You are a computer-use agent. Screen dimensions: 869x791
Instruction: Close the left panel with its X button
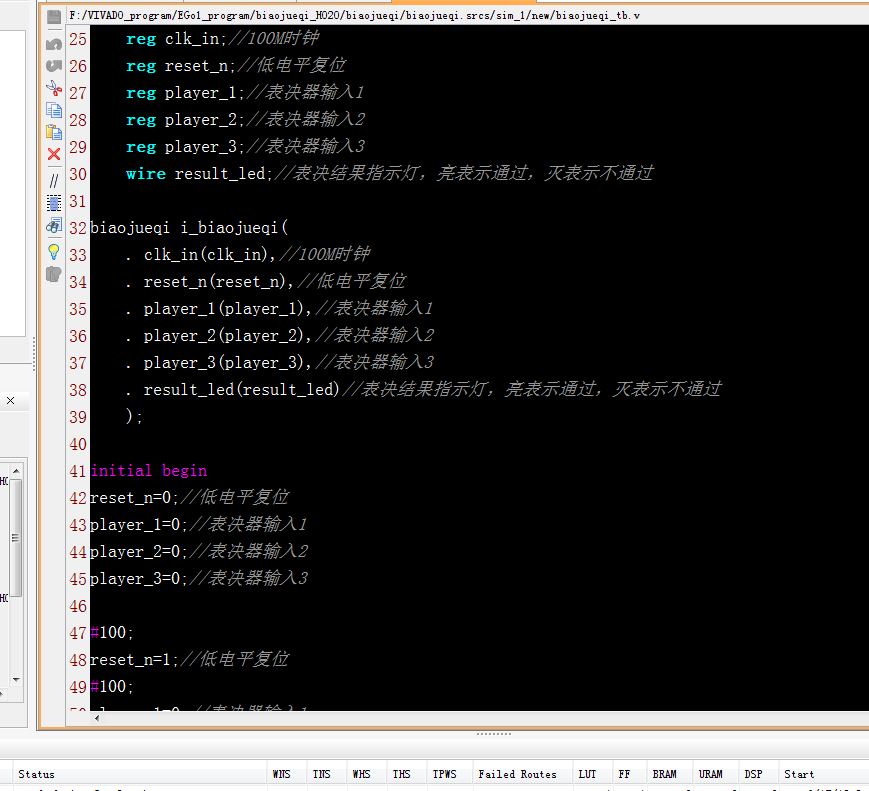(10, 399)
